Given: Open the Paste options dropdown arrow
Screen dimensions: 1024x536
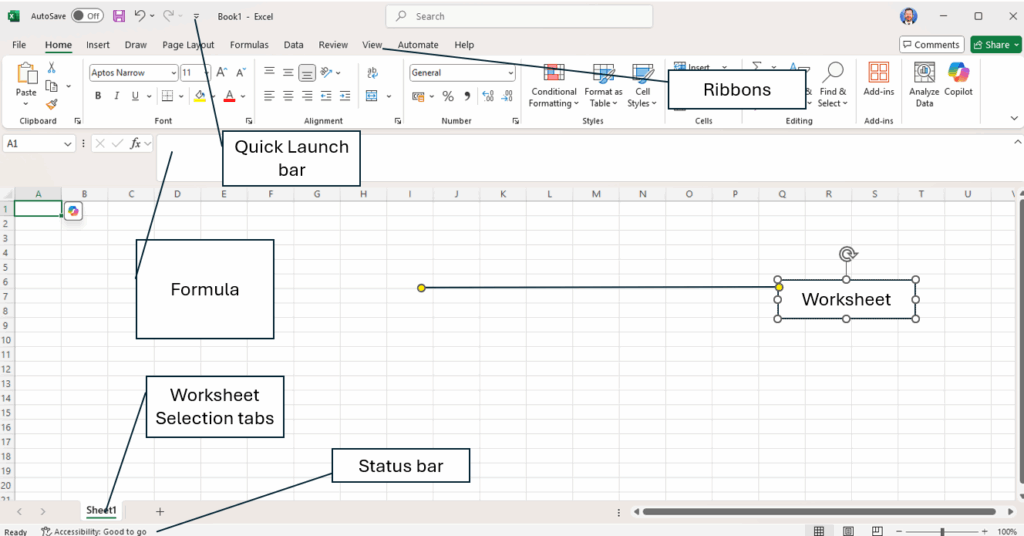Looking at the screenshot, I should 26,104.
